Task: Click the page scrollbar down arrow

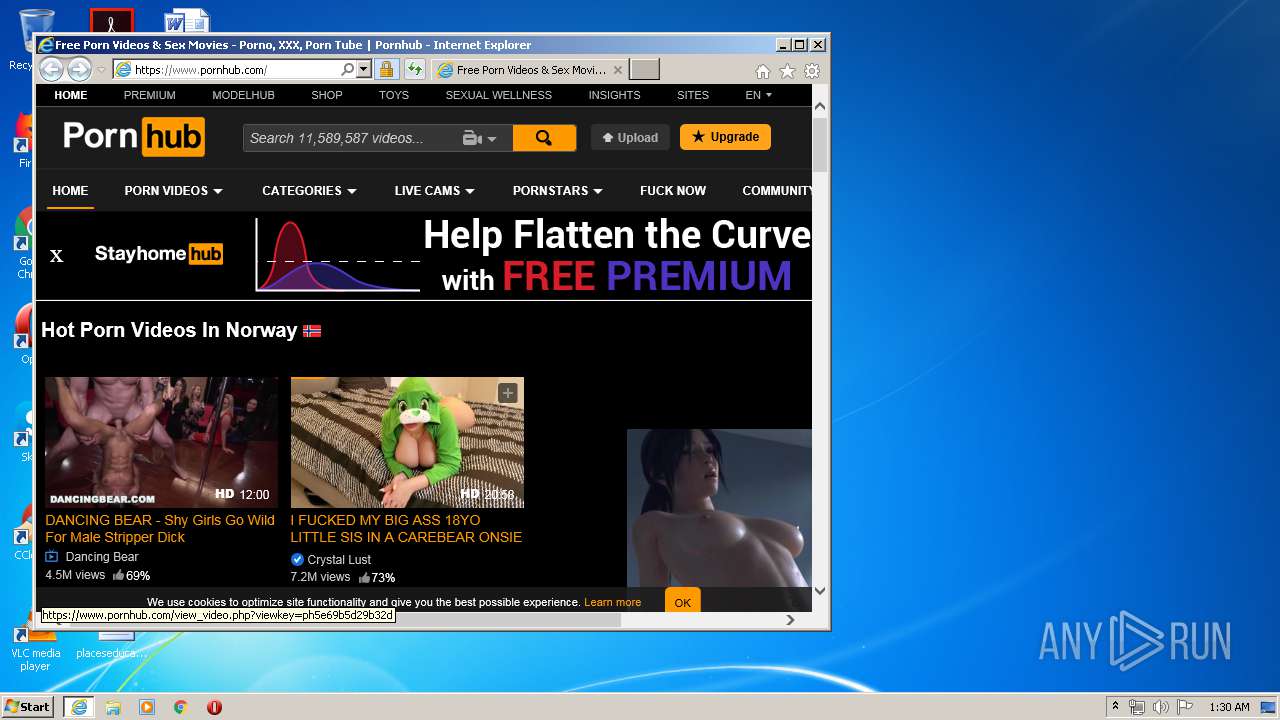Action: [x=820, y=590]
